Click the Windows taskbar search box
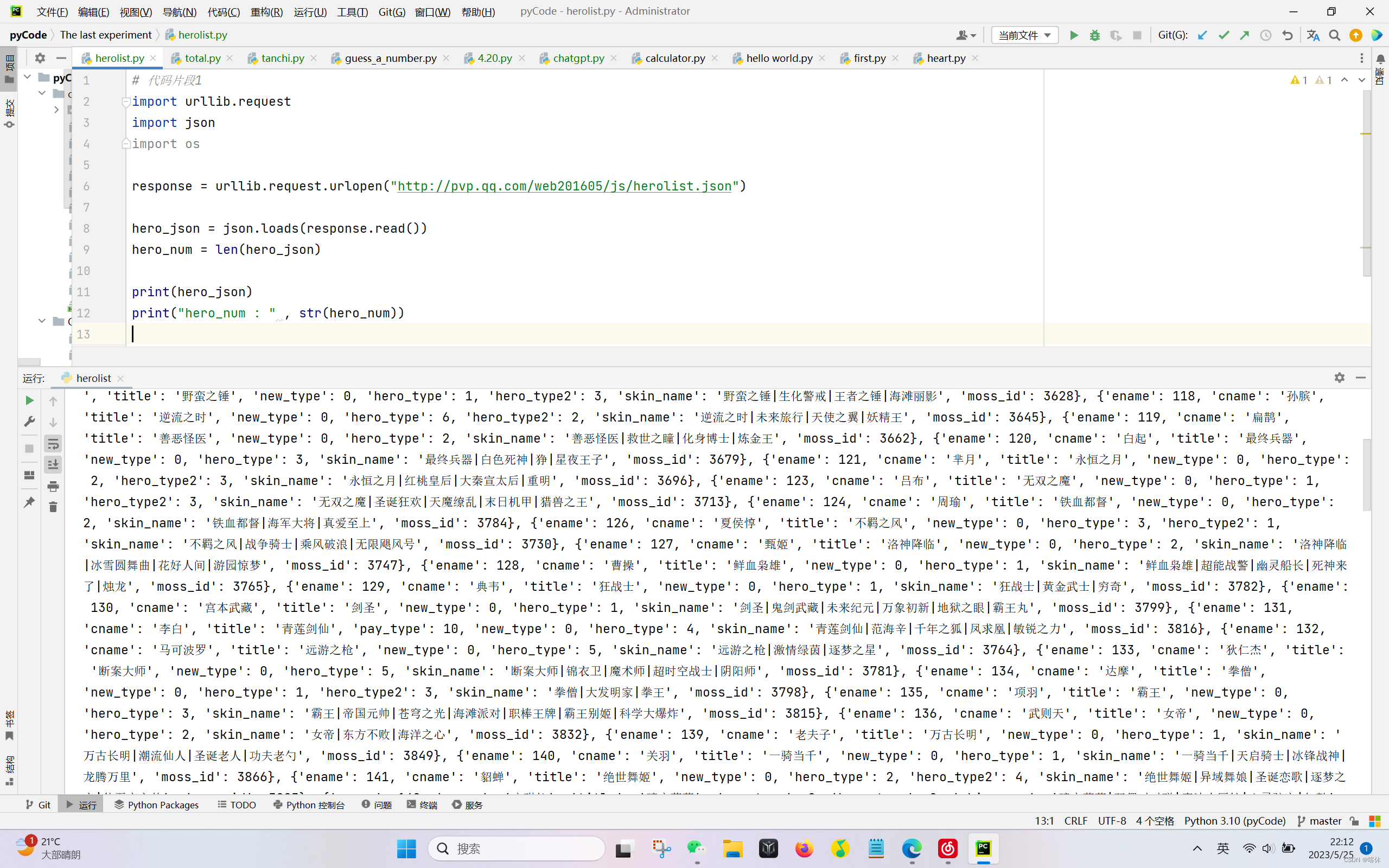Screen dimensions: 1389x868 point(517,848)
